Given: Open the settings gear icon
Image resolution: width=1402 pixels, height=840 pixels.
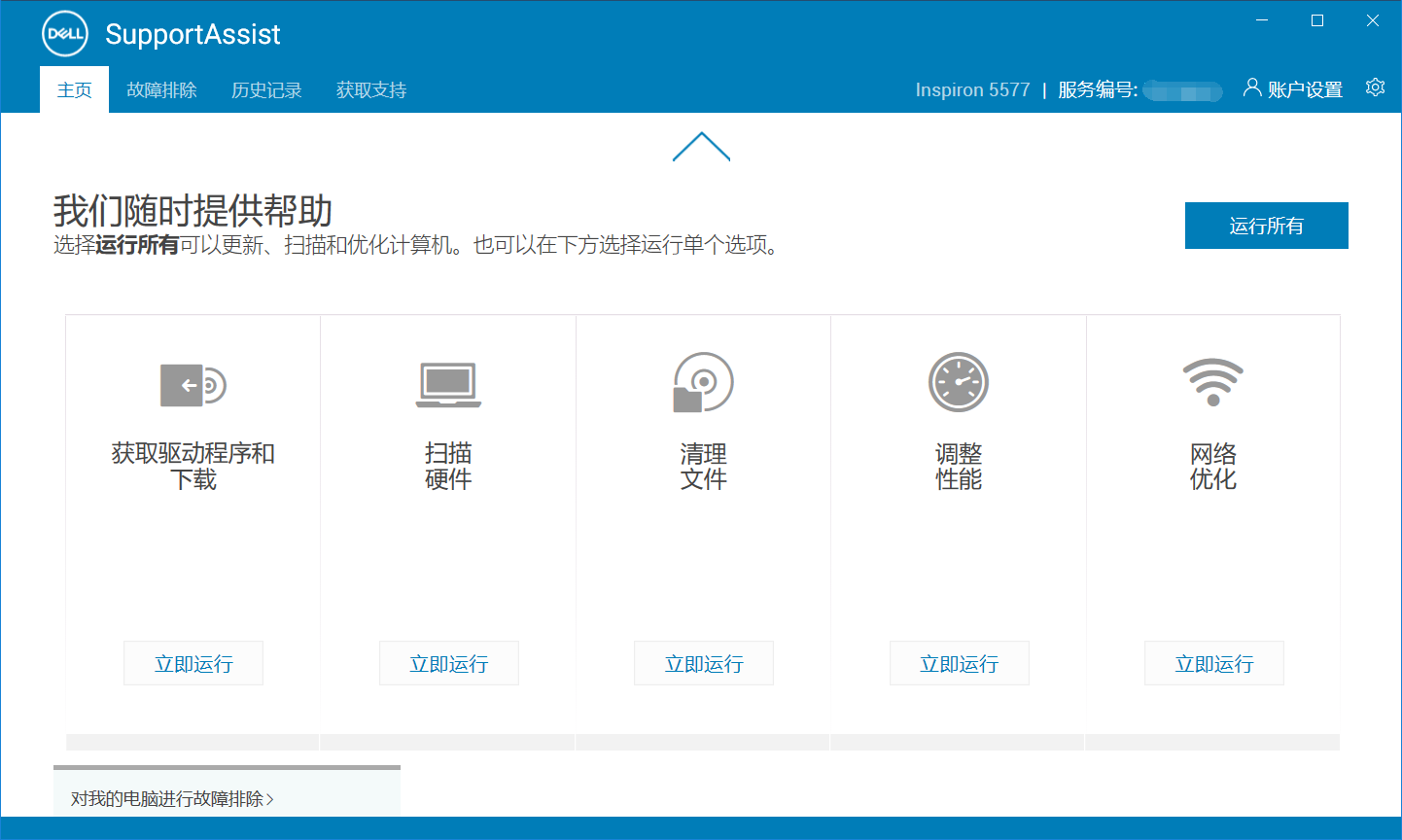Looking at the screenshot, I should [1375, 87].
